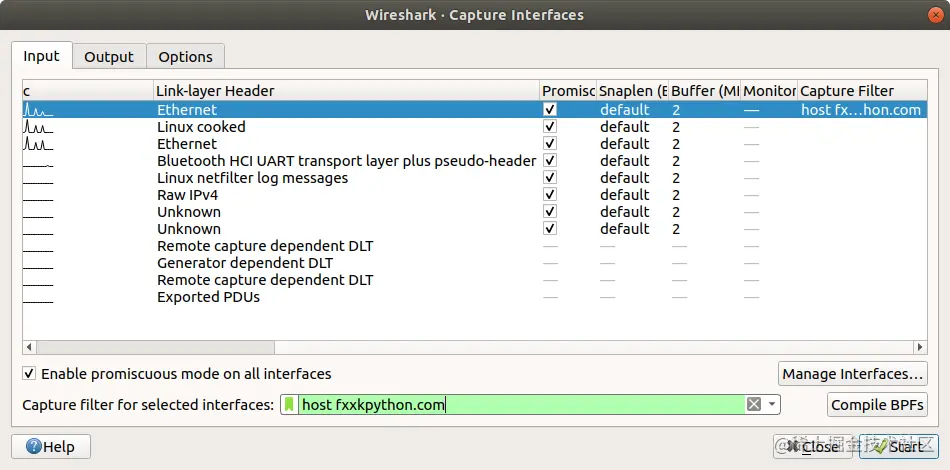
Task: Open the capture filter history dropdown arrow
Action: point(772,405)
